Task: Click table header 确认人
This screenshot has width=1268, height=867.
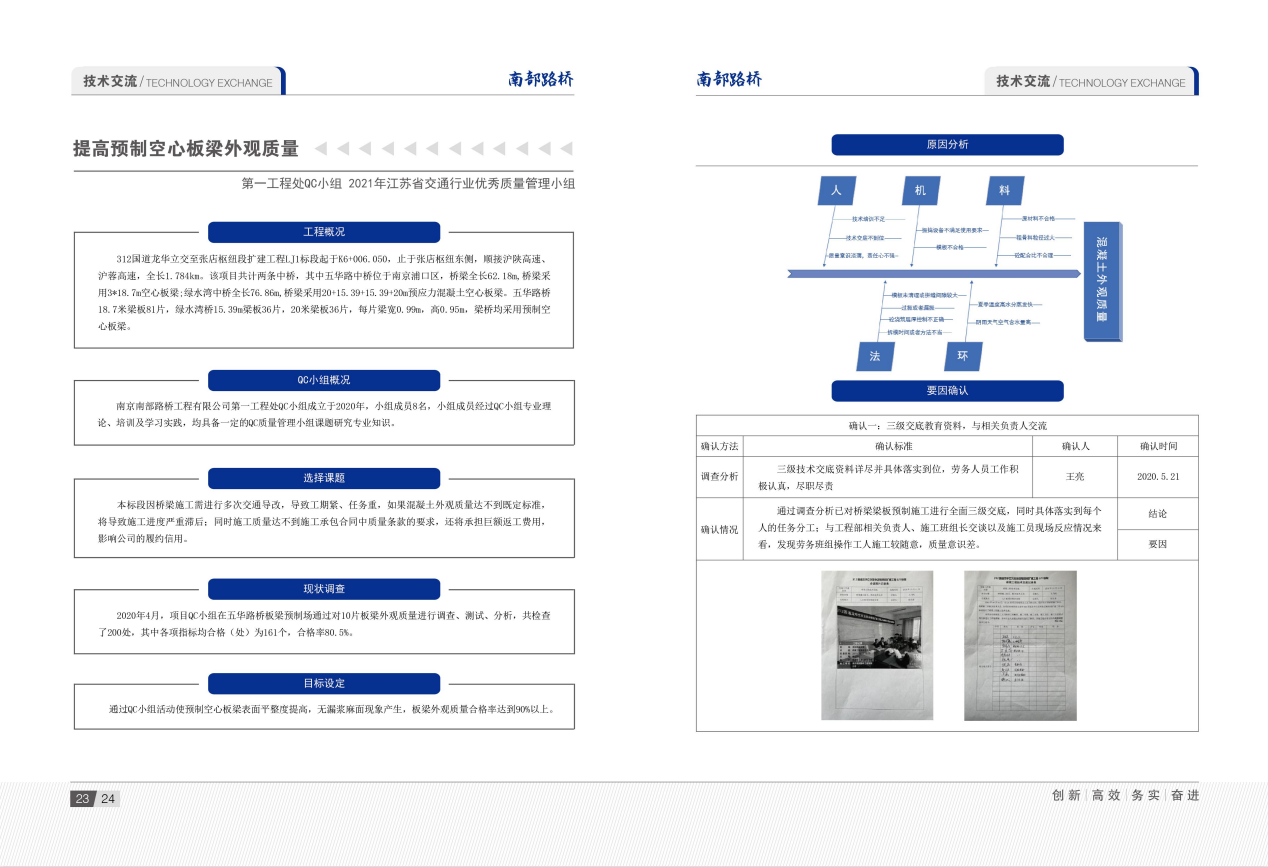Action: point(1075,446)
